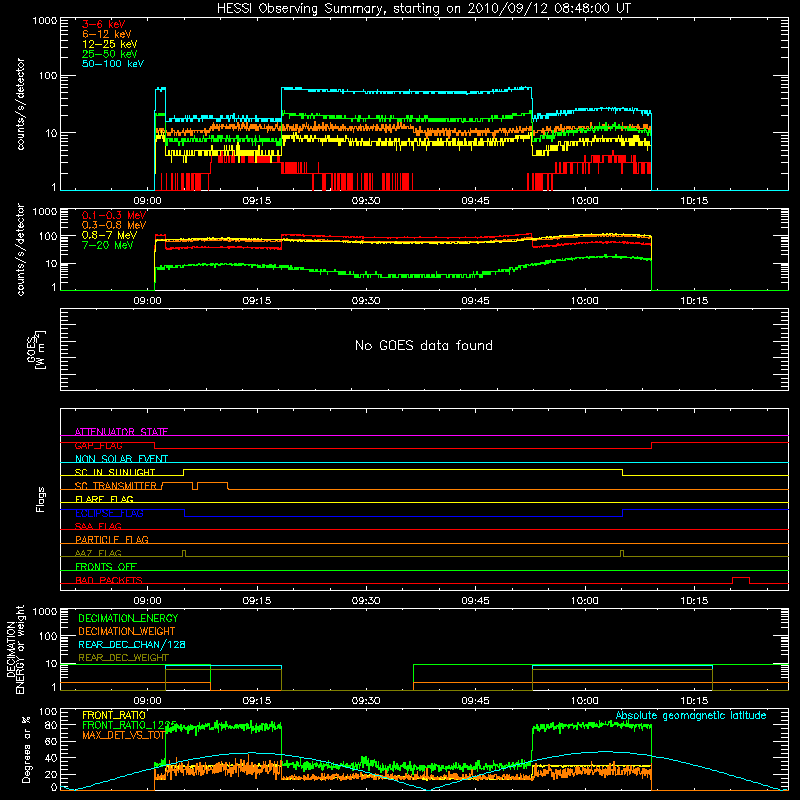Click the ECLIPSE_FLAG label

109,513
